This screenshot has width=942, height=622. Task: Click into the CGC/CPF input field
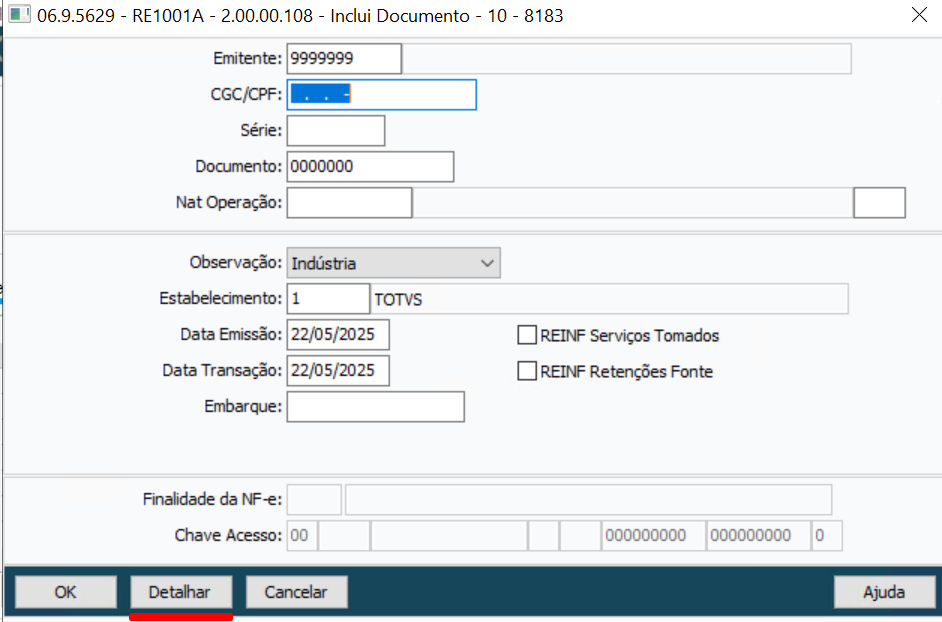381,95
